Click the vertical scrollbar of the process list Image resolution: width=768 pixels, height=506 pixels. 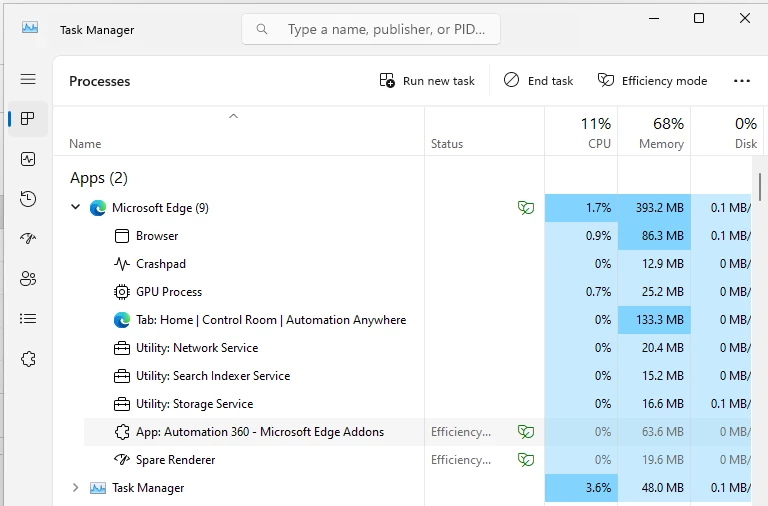coord(760,186)
